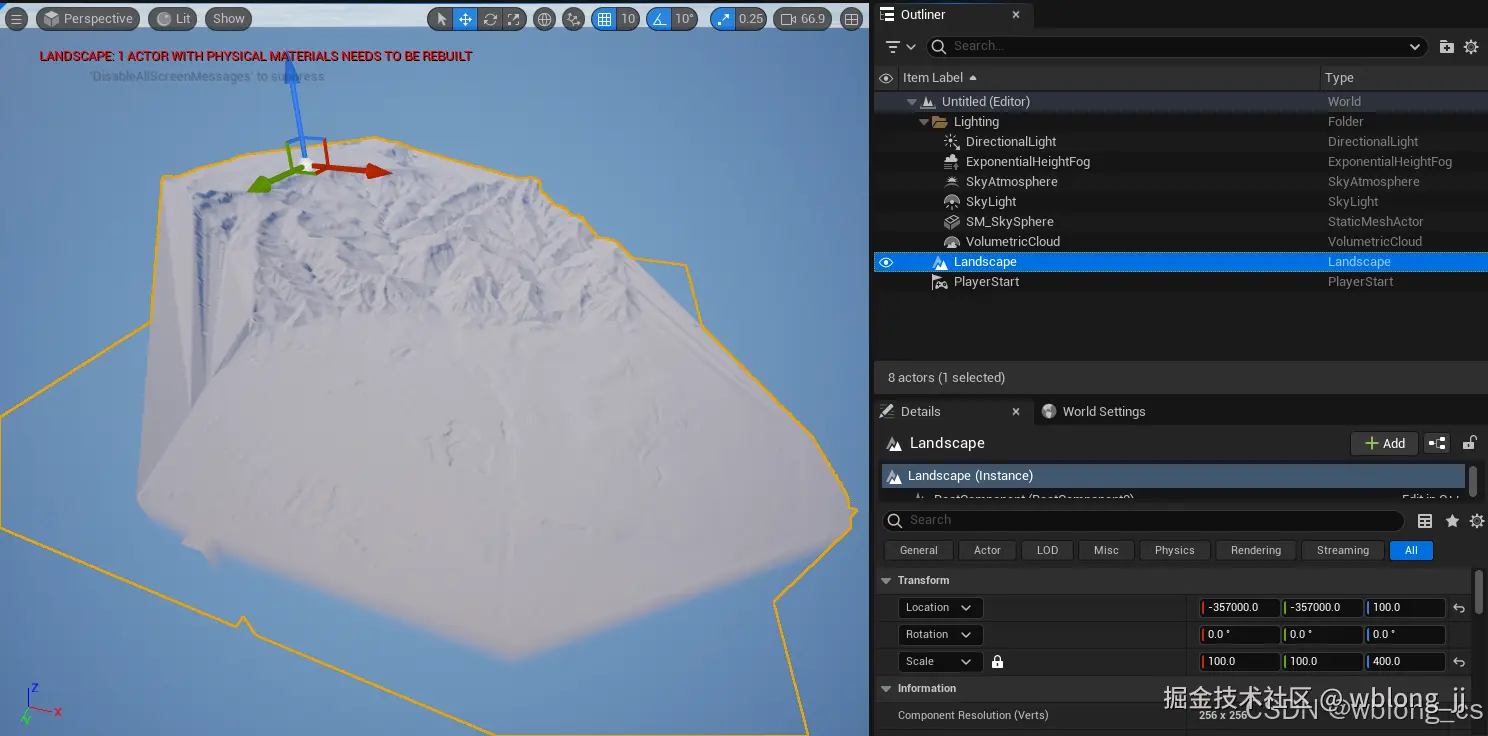
Task: Activate the Scale gizmo tool
Action: tap(513, 19)
